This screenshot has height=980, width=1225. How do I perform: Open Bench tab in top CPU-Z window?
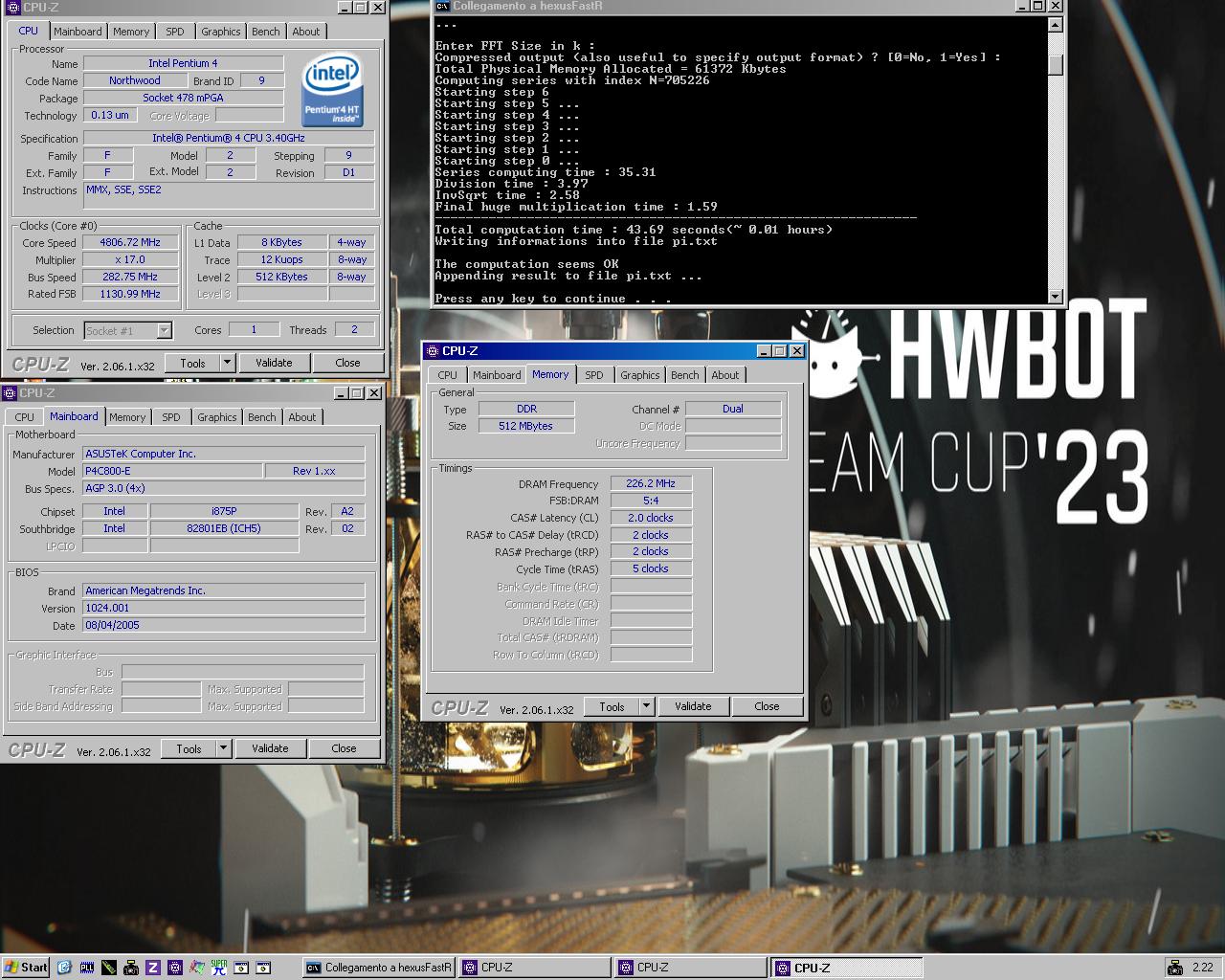(x=266, y=32)
